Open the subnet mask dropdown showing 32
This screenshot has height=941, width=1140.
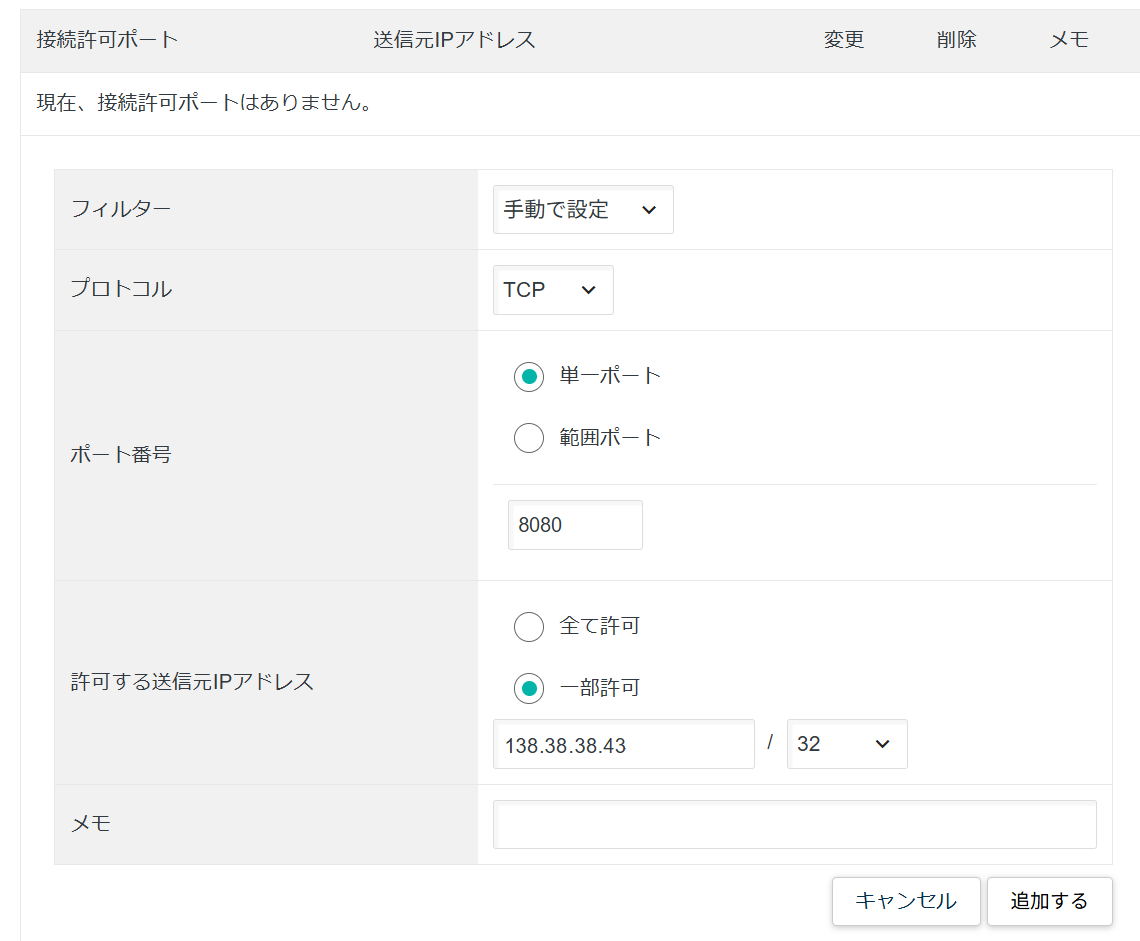(x=846, y=745)
